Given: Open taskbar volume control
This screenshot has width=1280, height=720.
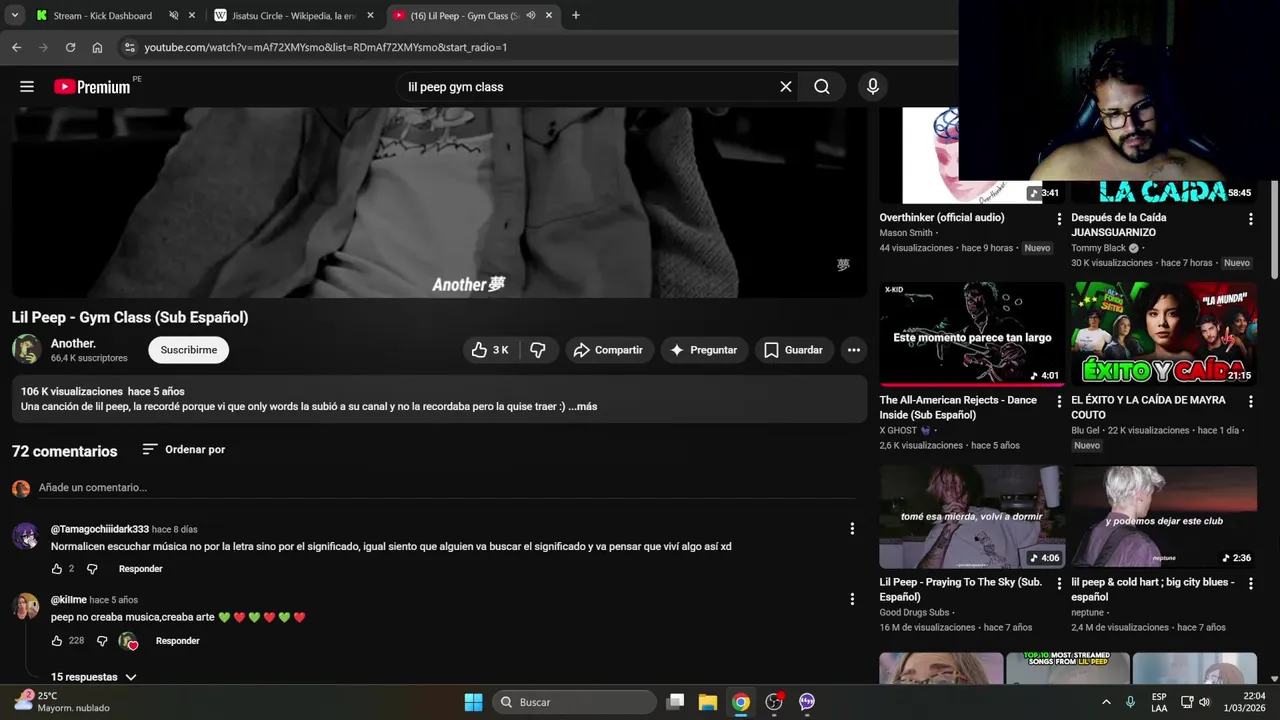Looking at the screenshot, I should click(1204, 702).
